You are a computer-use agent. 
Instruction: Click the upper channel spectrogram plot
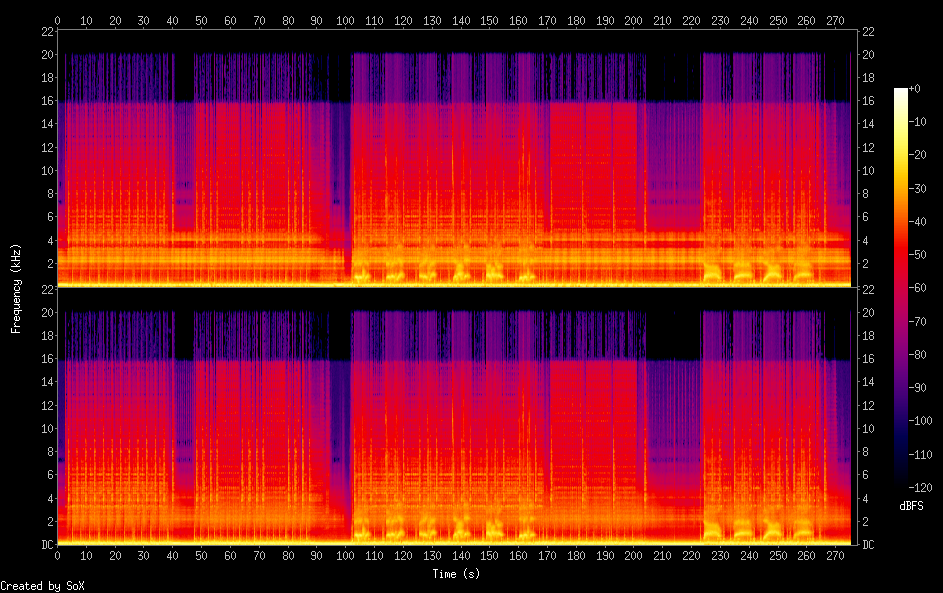[456, 158]
